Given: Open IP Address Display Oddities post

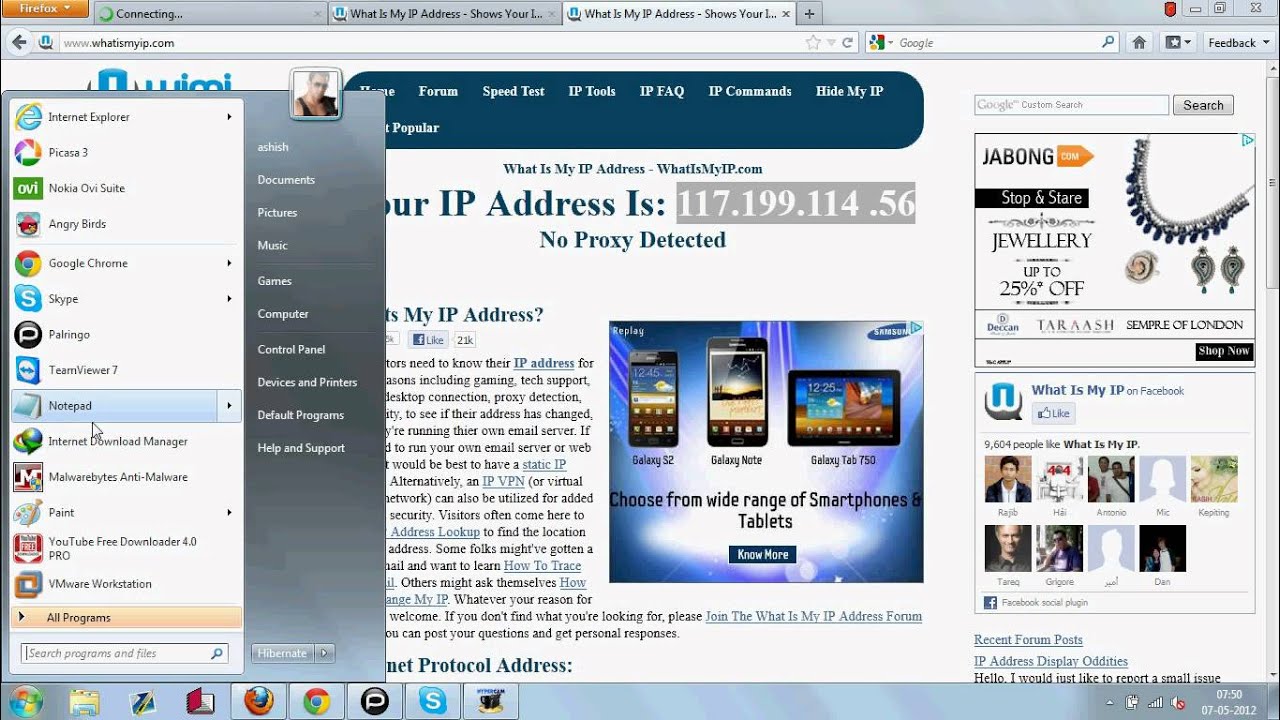Looking at the screenshot, I should [x=1051, y=661].
